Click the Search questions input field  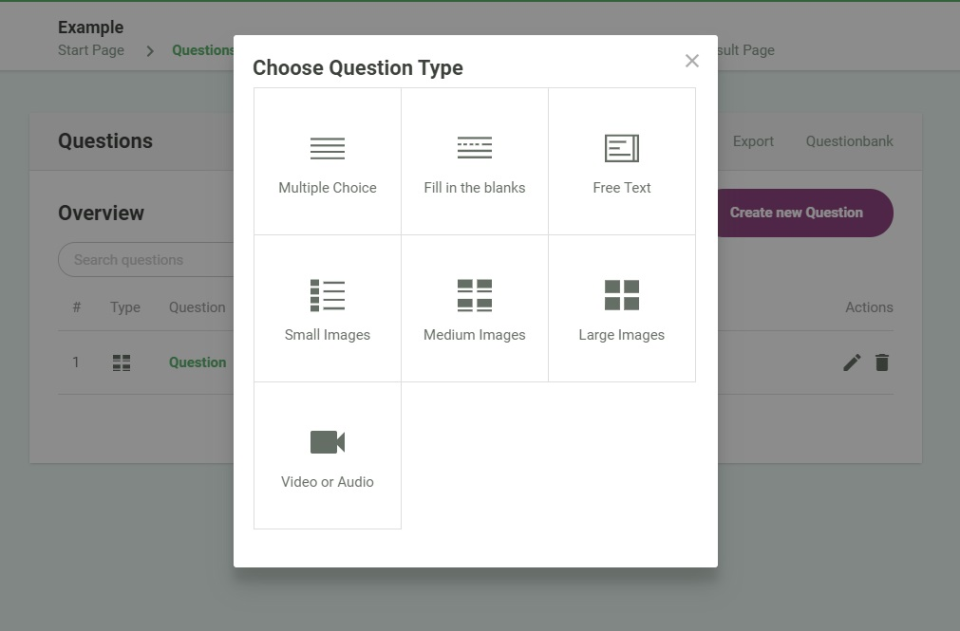click(145, 260)
